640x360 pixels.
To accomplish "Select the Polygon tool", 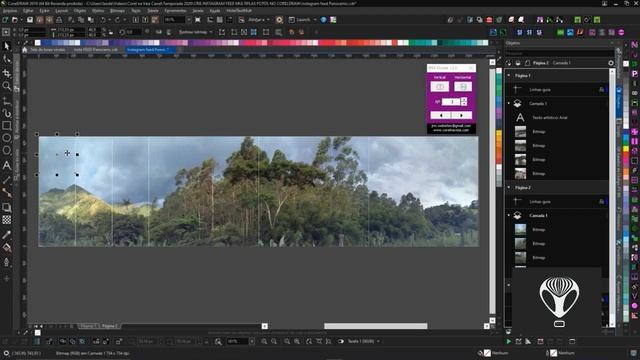I will coord(7,151).
